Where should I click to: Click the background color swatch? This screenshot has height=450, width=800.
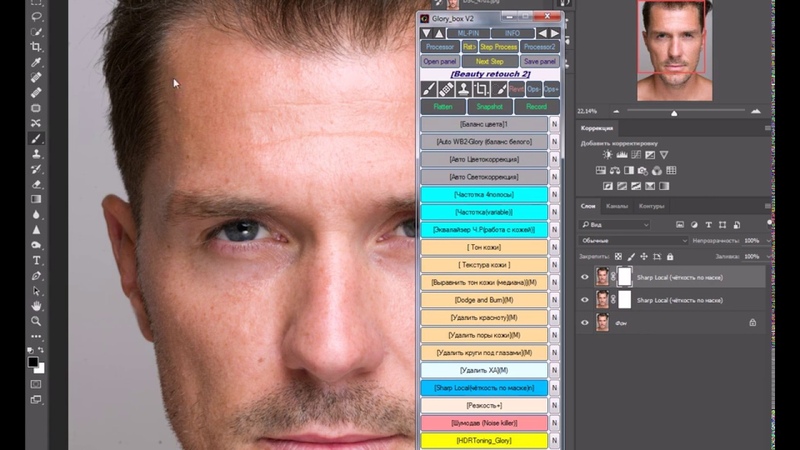click(x=40, y=369)
